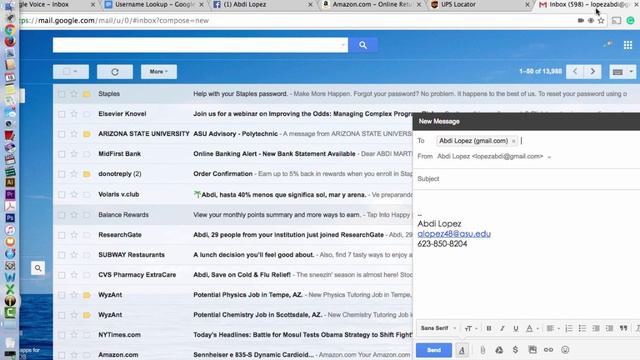Open the WyzAnt Chemistry Job email
Screen dimensions: 640x360
[x=233, y=315]
